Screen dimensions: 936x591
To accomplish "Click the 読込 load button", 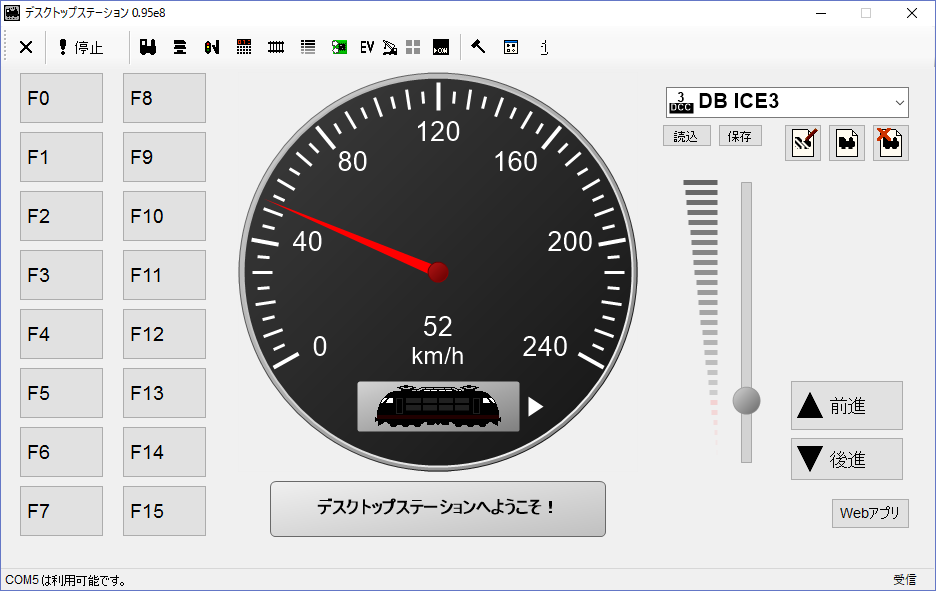I will pos(686,136).
